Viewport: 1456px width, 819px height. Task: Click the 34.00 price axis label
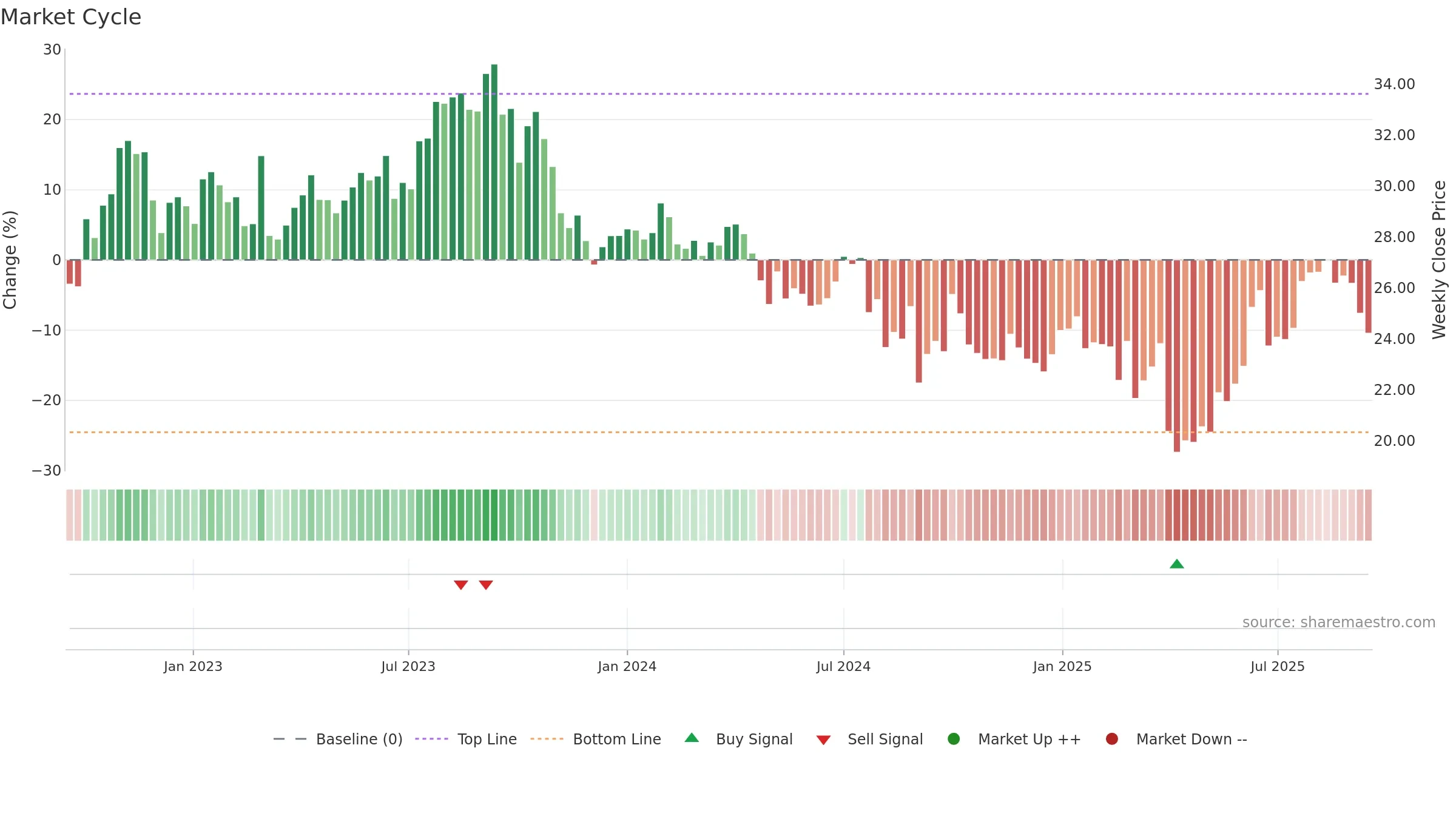[x=1395, y=84]
